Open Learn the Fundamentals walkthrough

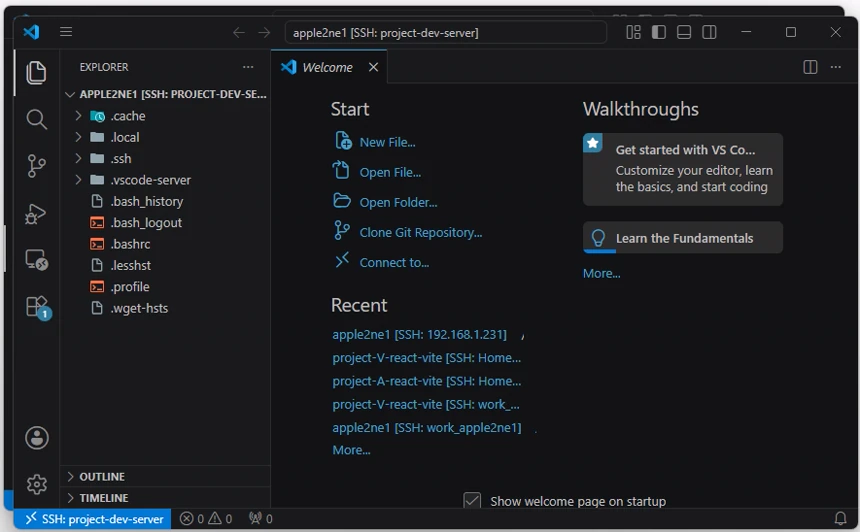(683, 237)
